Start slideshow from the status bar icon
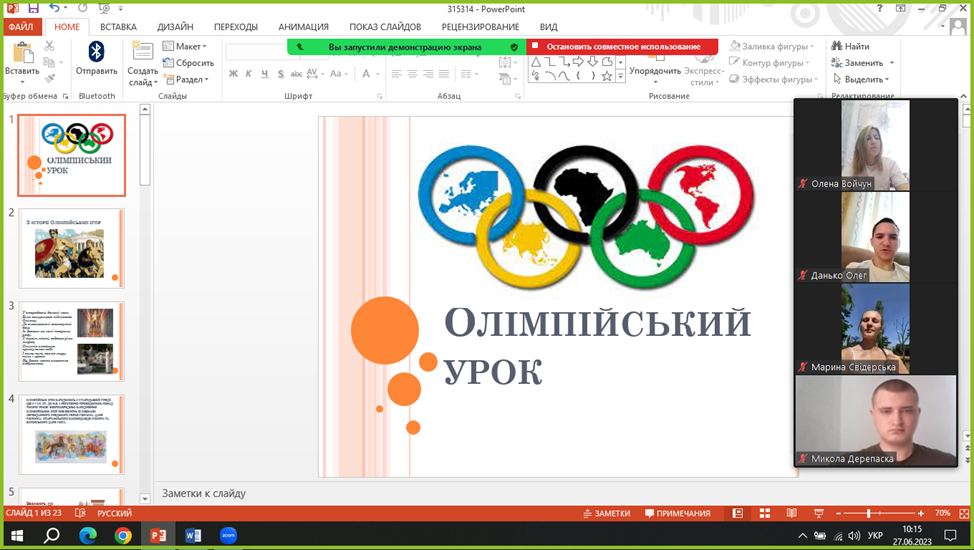Image resolution: width=974 pixels, height=550 pixels. [818, 513]
